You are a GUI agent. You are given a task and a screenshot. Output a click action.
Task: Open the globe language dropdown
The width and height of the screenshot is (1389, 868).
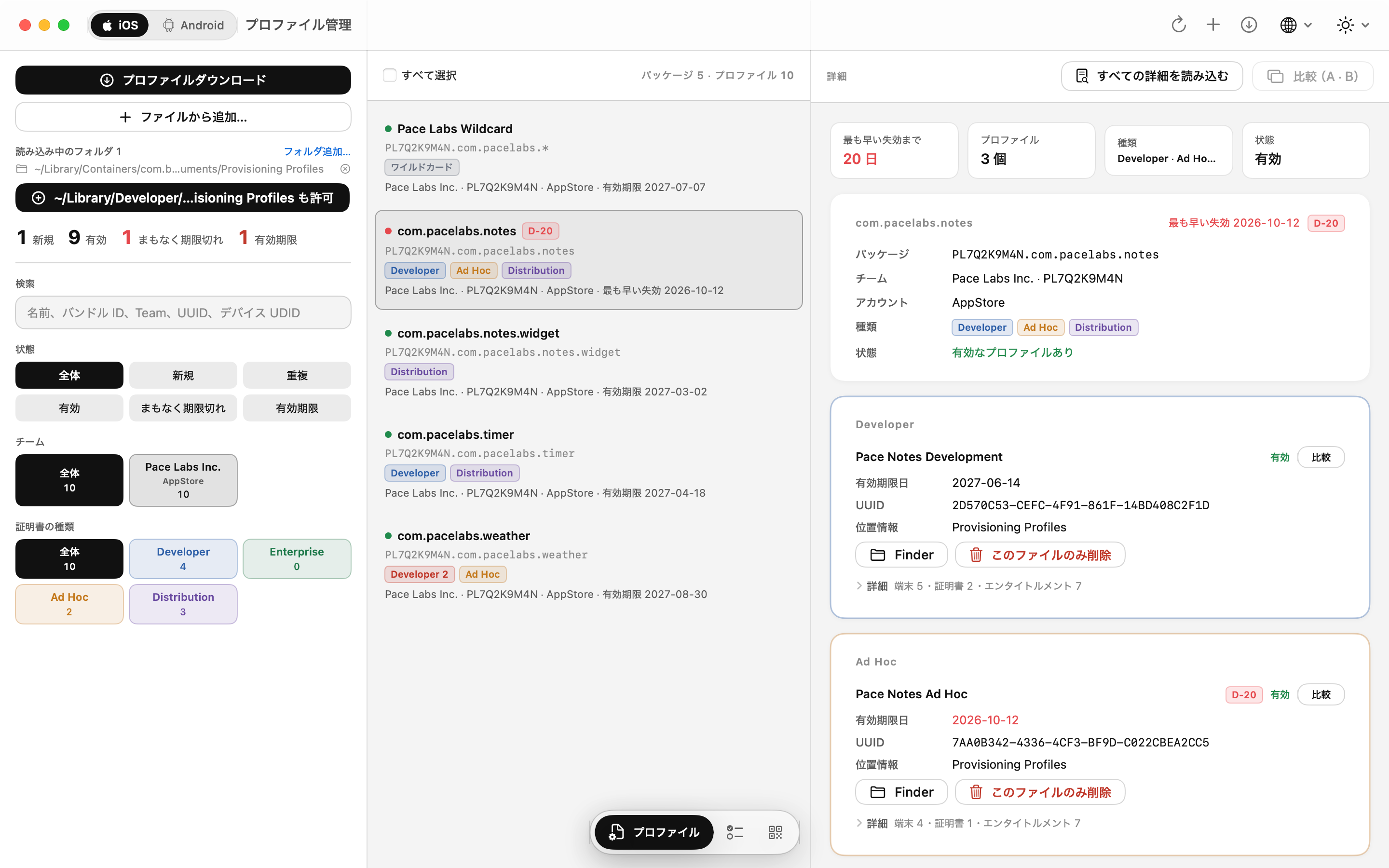1295,25
